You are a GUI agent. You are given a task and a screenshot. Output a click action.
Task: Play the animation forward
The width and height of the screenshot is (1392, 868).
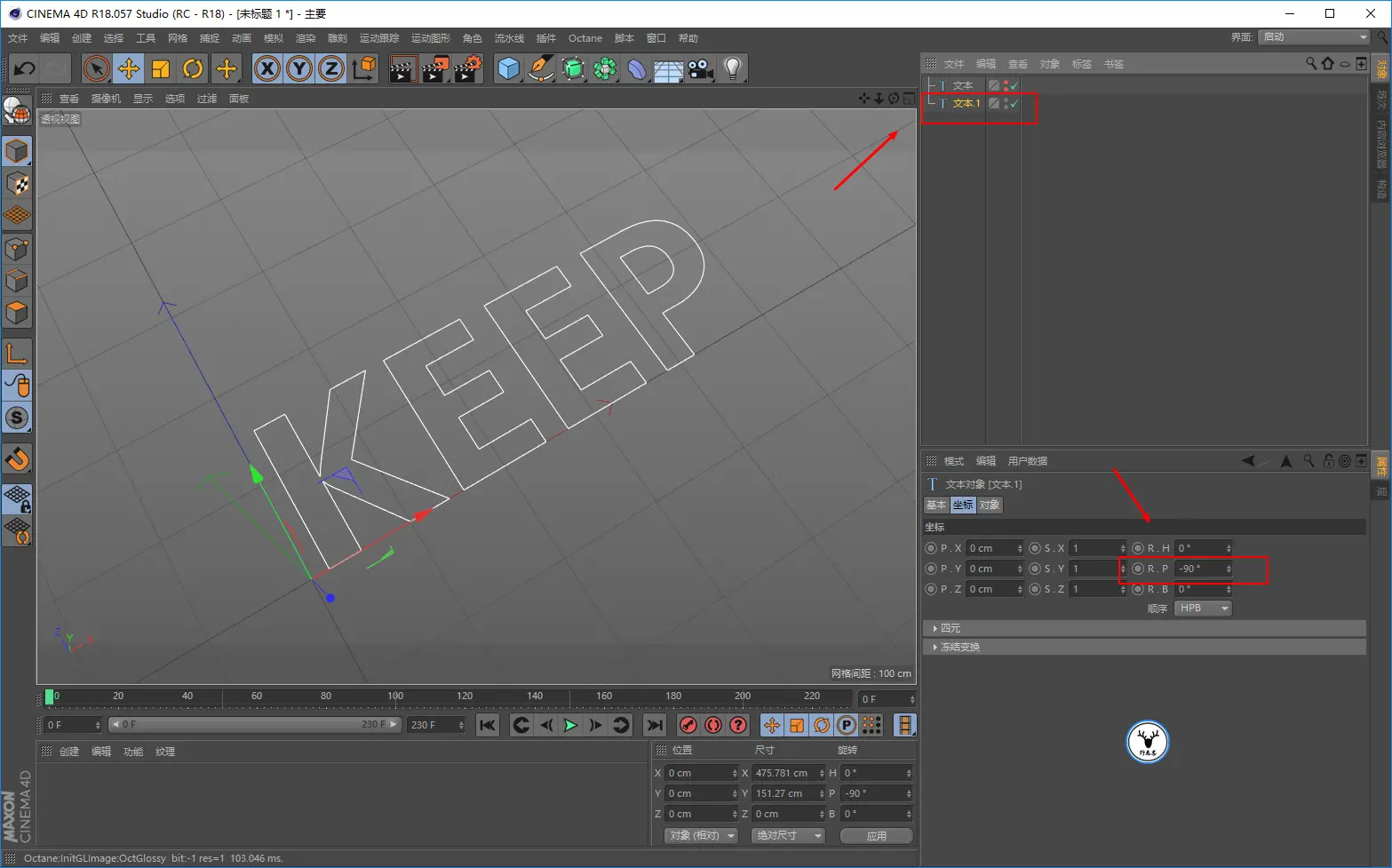point(570,725)
